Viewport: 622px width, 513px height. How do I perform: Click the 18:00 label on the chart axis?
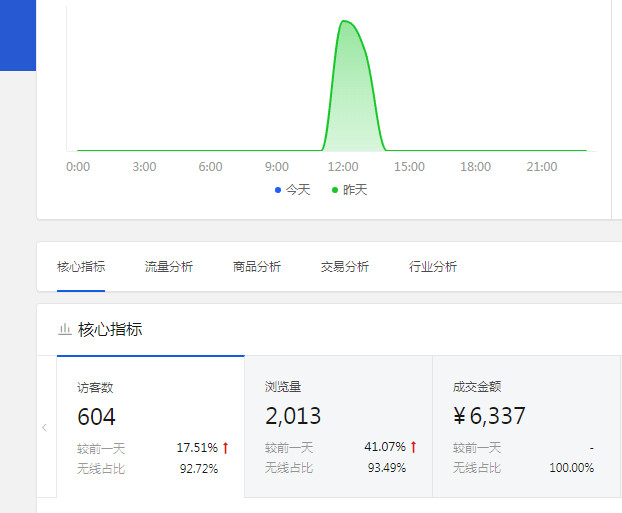point(475,167)
